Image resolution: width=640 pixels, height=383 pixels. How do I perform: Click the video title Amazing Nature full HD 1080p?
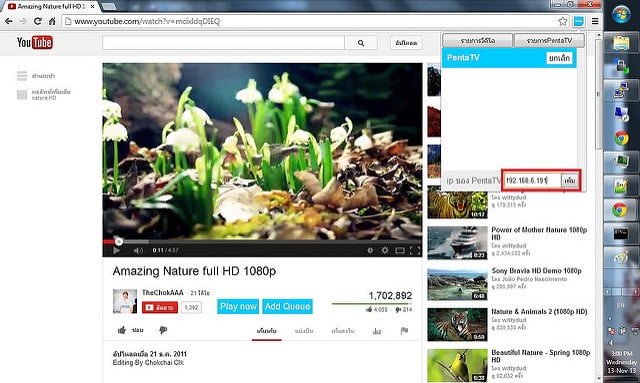click(194, 271)
